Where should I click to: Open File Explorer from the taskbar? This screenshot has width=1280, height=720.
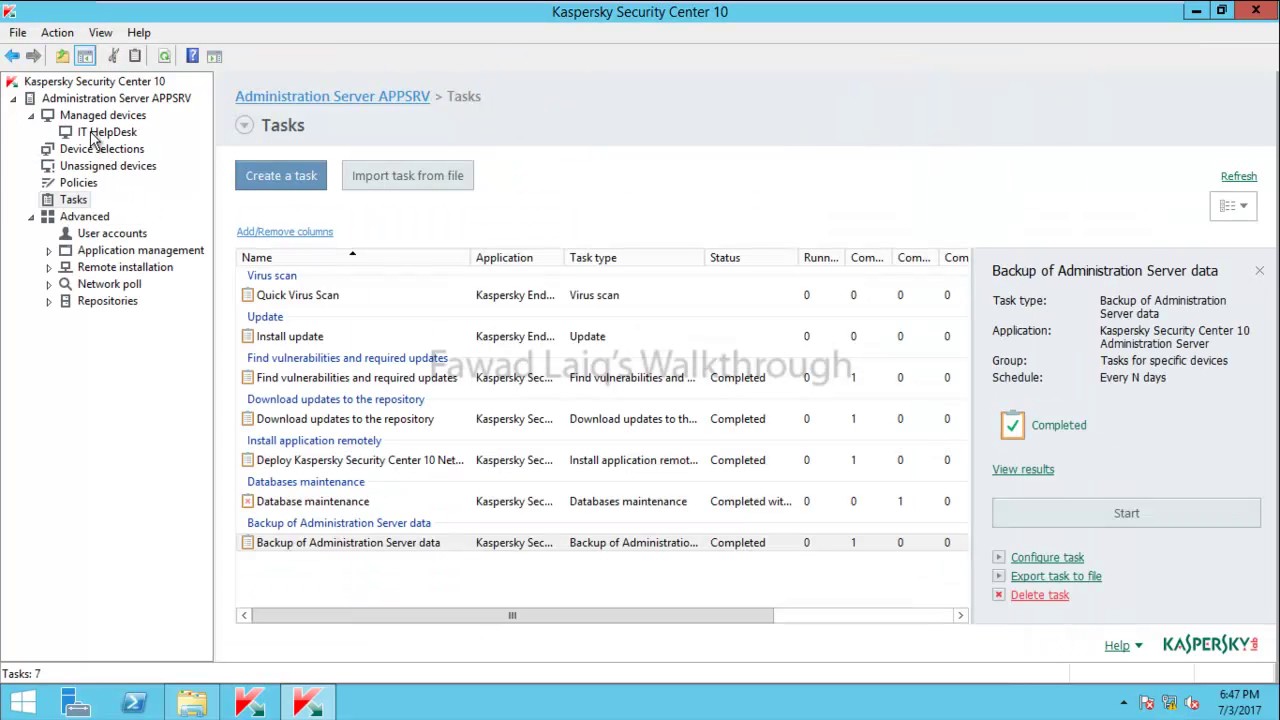coord(192,703)
